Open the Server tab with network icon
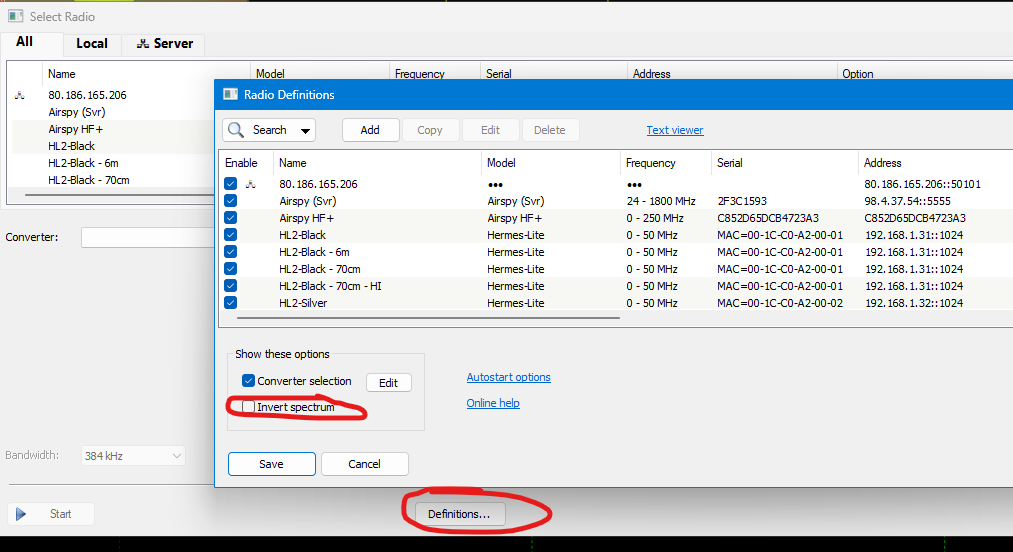 point(165,44)
